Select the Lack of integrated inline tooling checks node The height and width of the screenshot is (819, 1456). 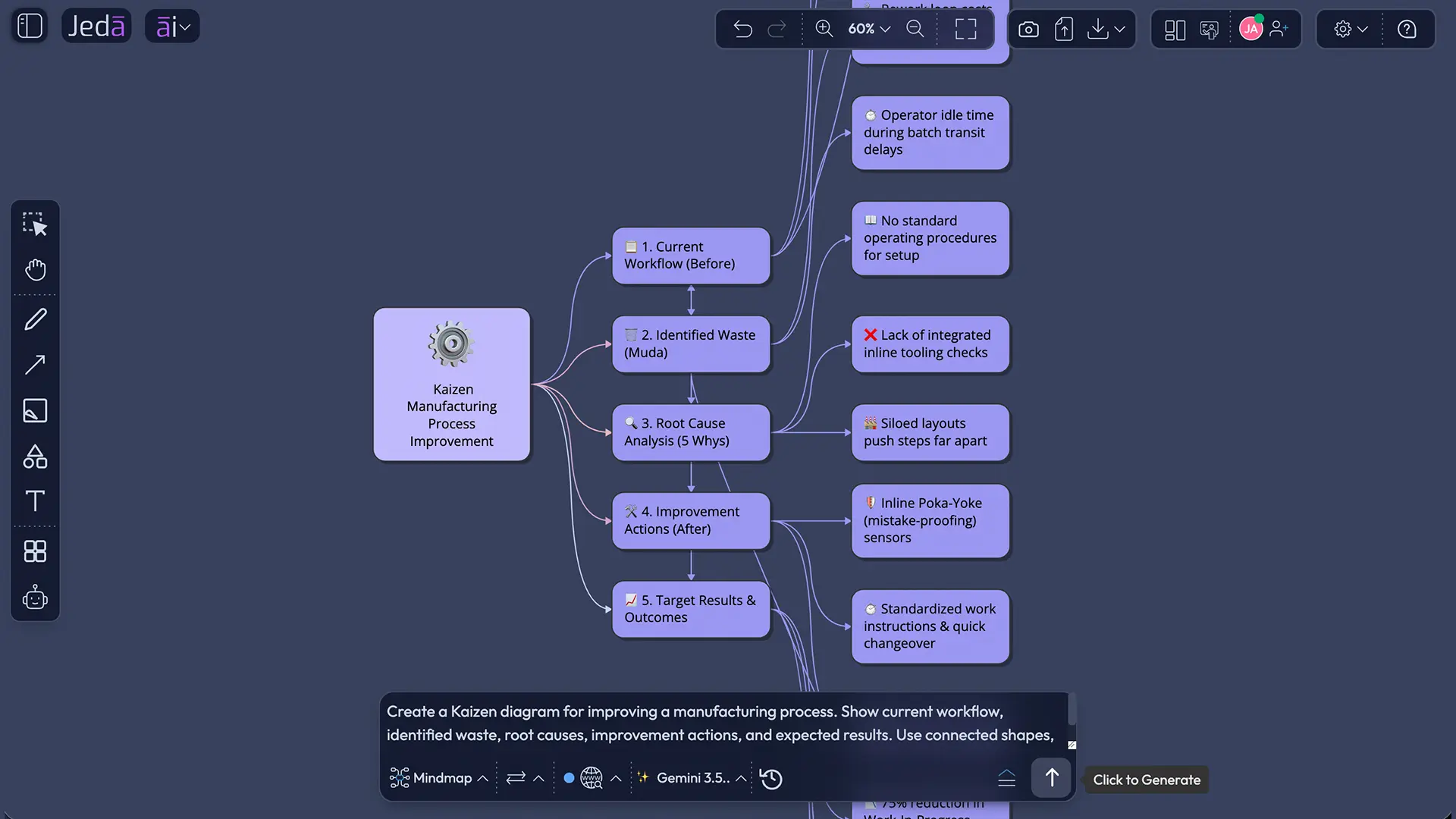930,344
